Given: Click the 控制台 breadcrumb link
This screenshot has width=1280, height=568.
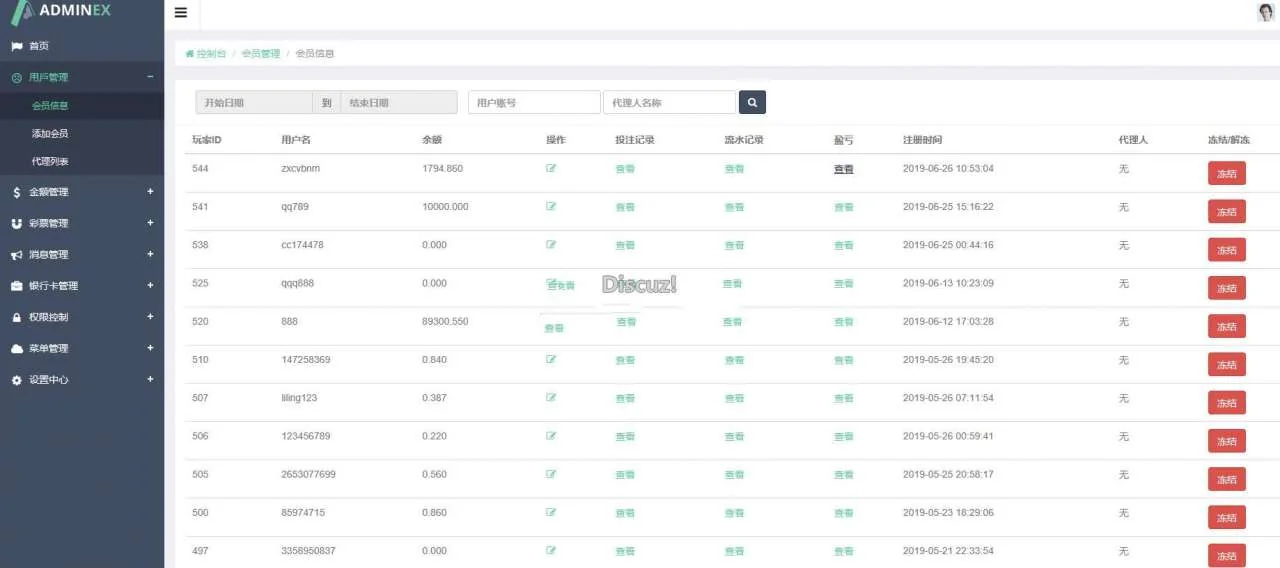Looking at the screenshot, I should (211, 54).
